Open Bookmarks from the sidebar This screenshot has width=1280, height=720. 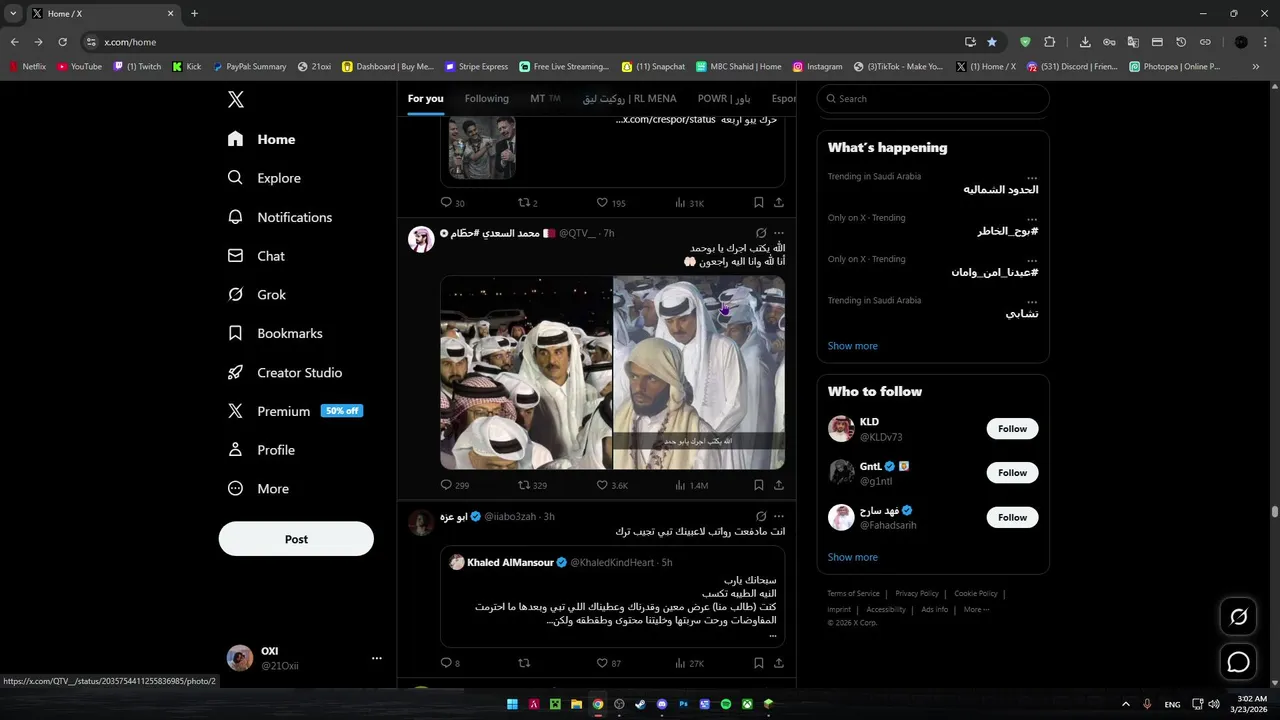275,333
